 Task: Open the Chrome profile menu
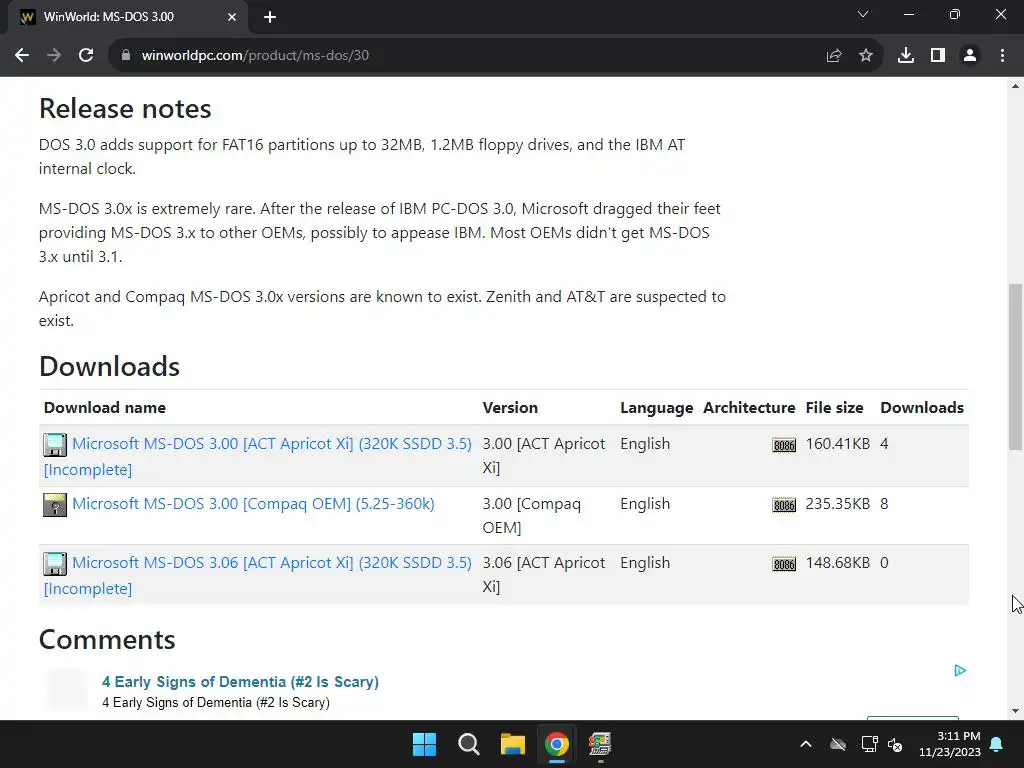[970, 56]
